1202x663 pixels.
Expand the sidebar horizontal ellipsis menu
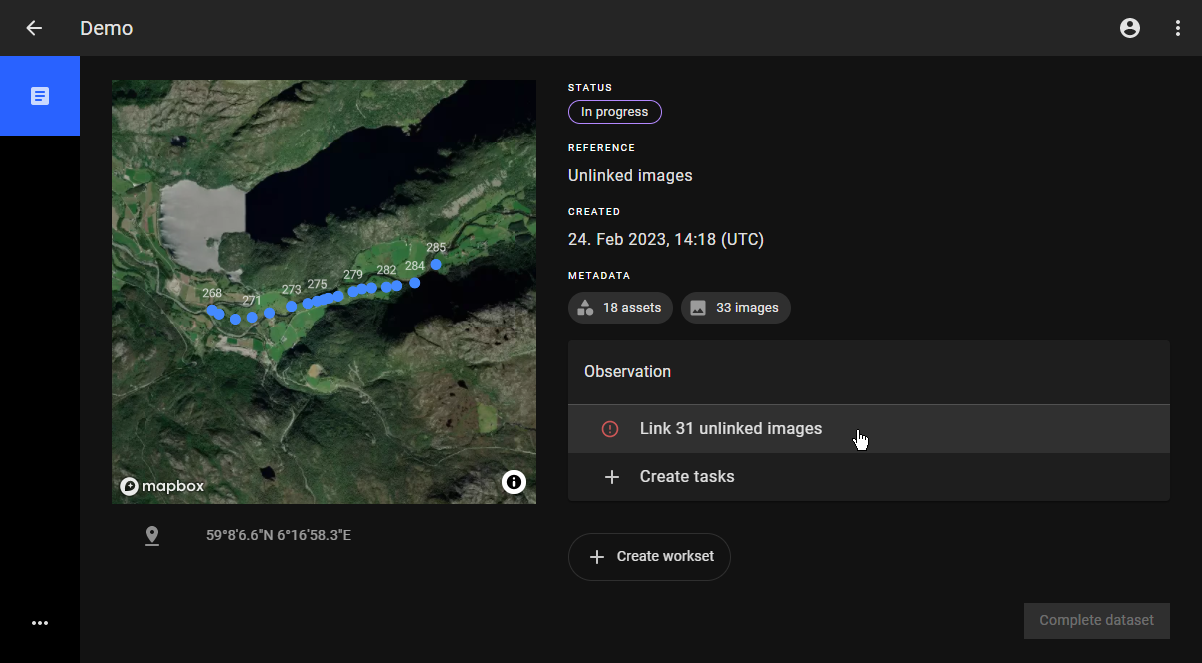(x=40, y=623)
